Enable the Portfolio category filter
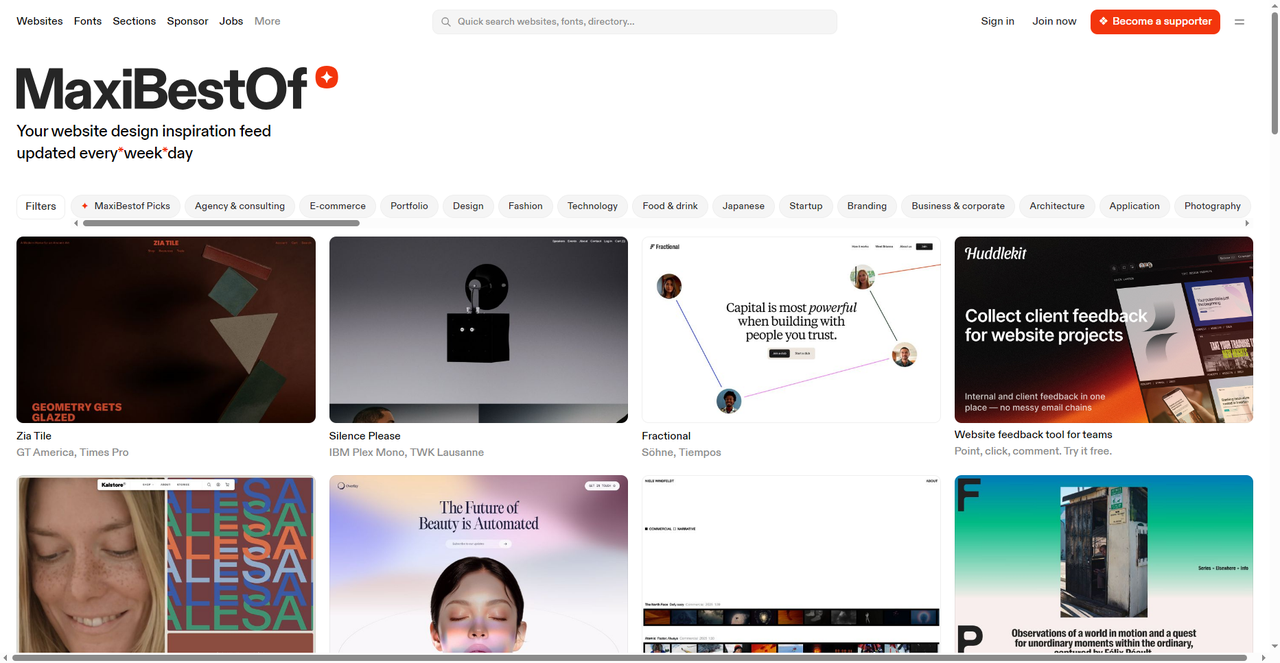 coord(409,206)
